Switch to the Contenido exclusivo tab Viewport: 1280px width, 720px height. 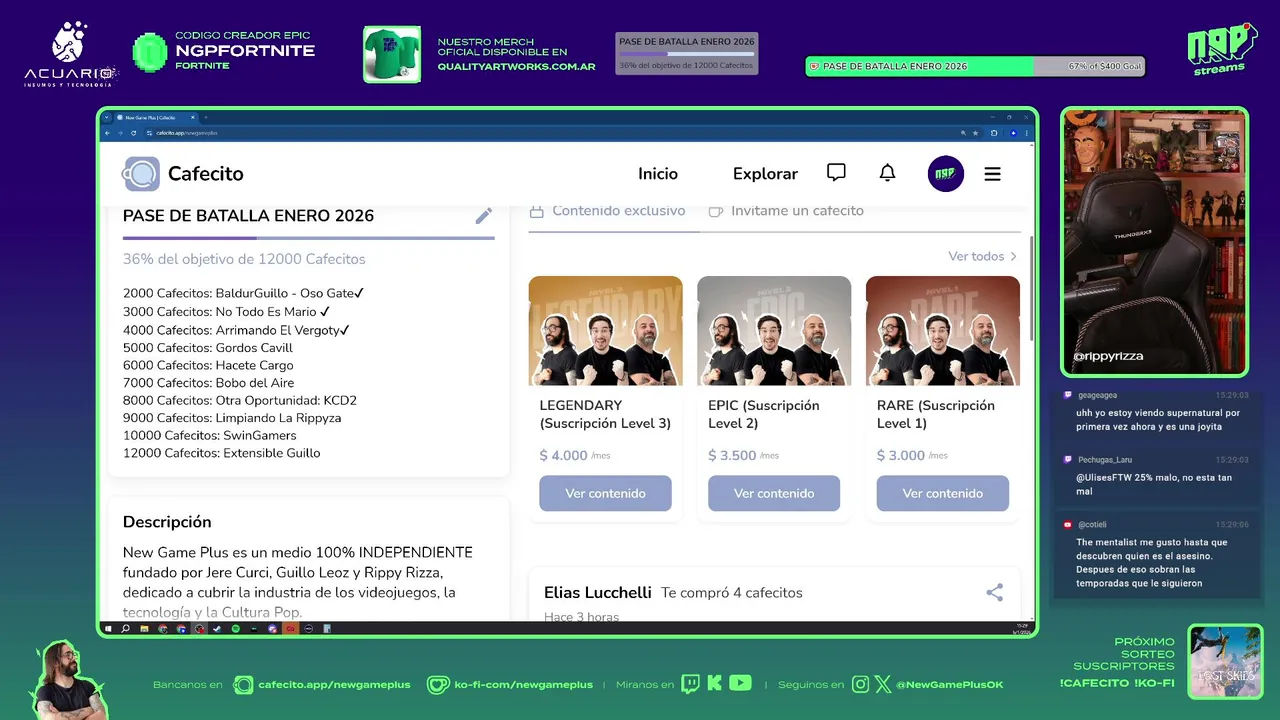(608, 211)
